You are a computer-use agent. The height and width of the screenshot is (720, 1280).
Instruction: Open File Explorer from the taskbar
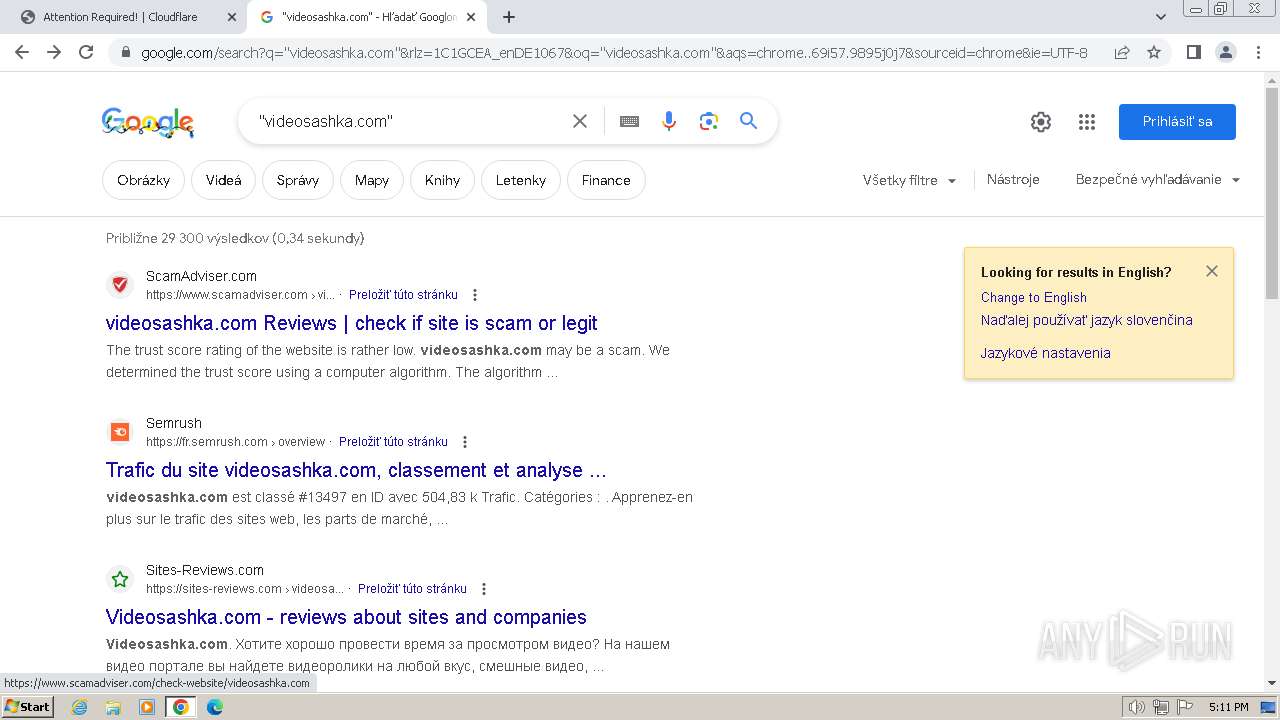pos(113,707)
